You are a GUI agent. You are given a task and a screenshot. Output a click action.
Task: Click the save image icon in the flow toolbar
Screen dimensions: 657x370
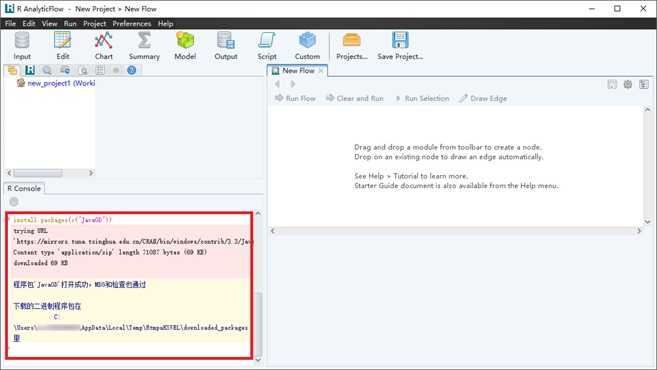[x=612, y=85]
